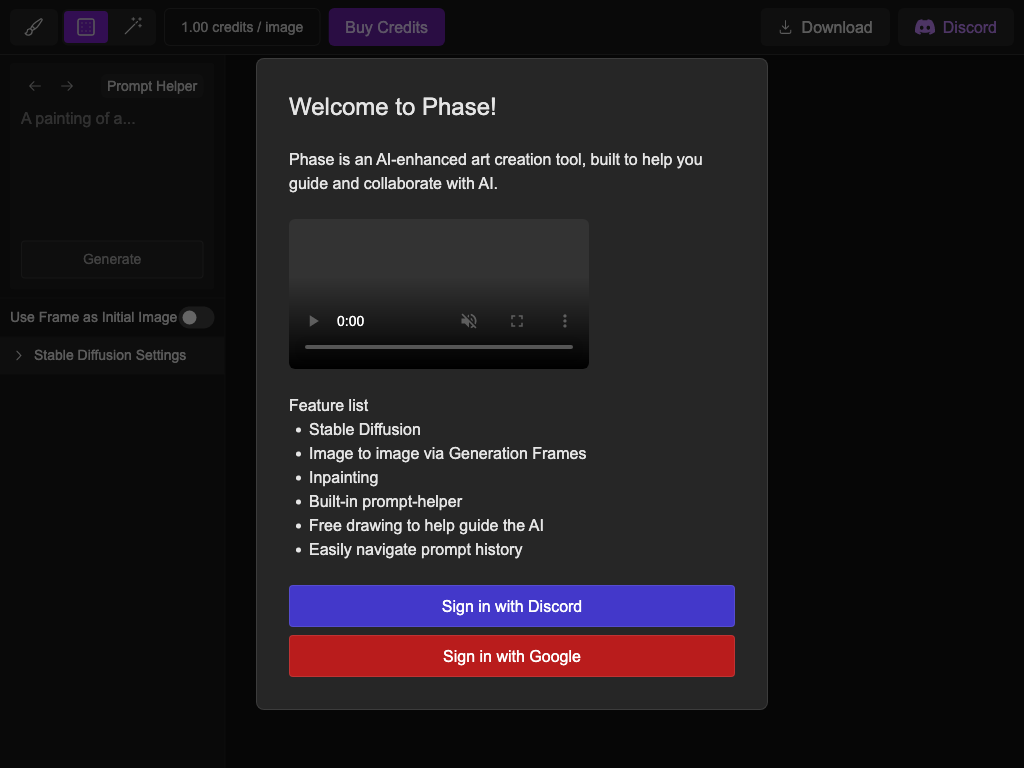Go to previous prompt in history
Viewport: 1024px width, 768px height.
(x=35, y=86)
